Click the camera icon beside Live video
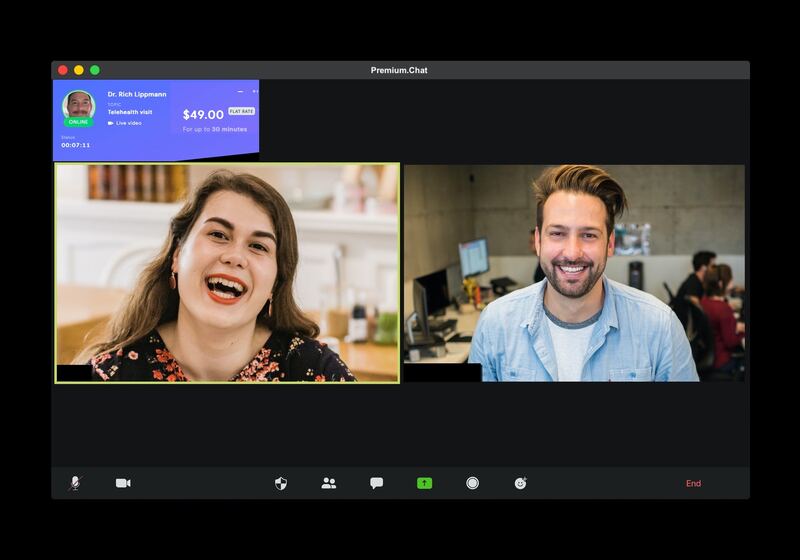Viewport: 800px width, 560px height. (111, 123)
